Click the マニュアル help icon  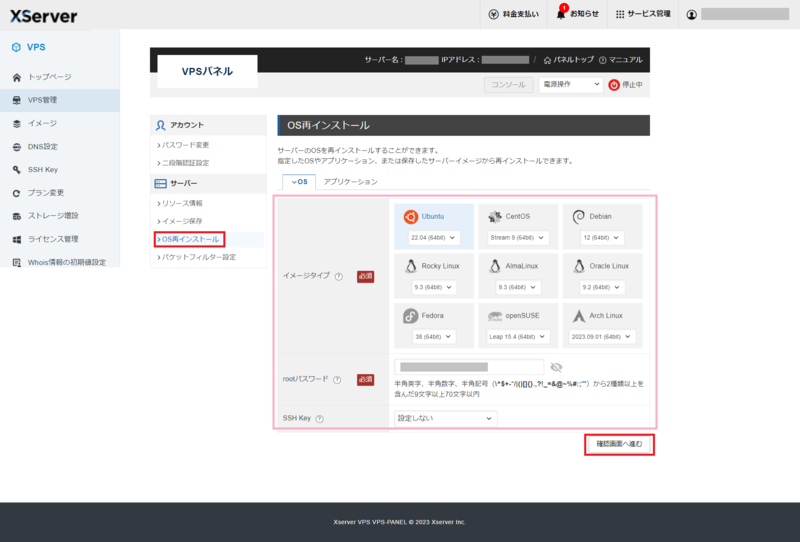603,60
